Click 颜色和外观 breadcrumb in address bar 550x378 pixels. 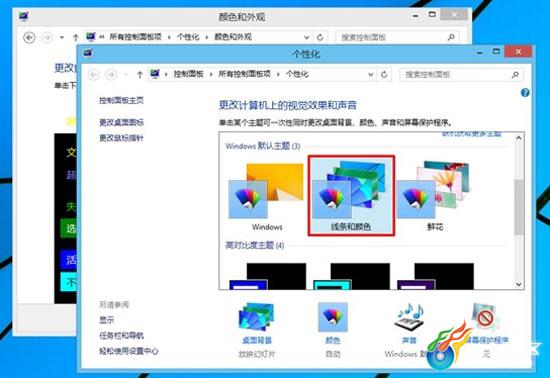point(233,37)
